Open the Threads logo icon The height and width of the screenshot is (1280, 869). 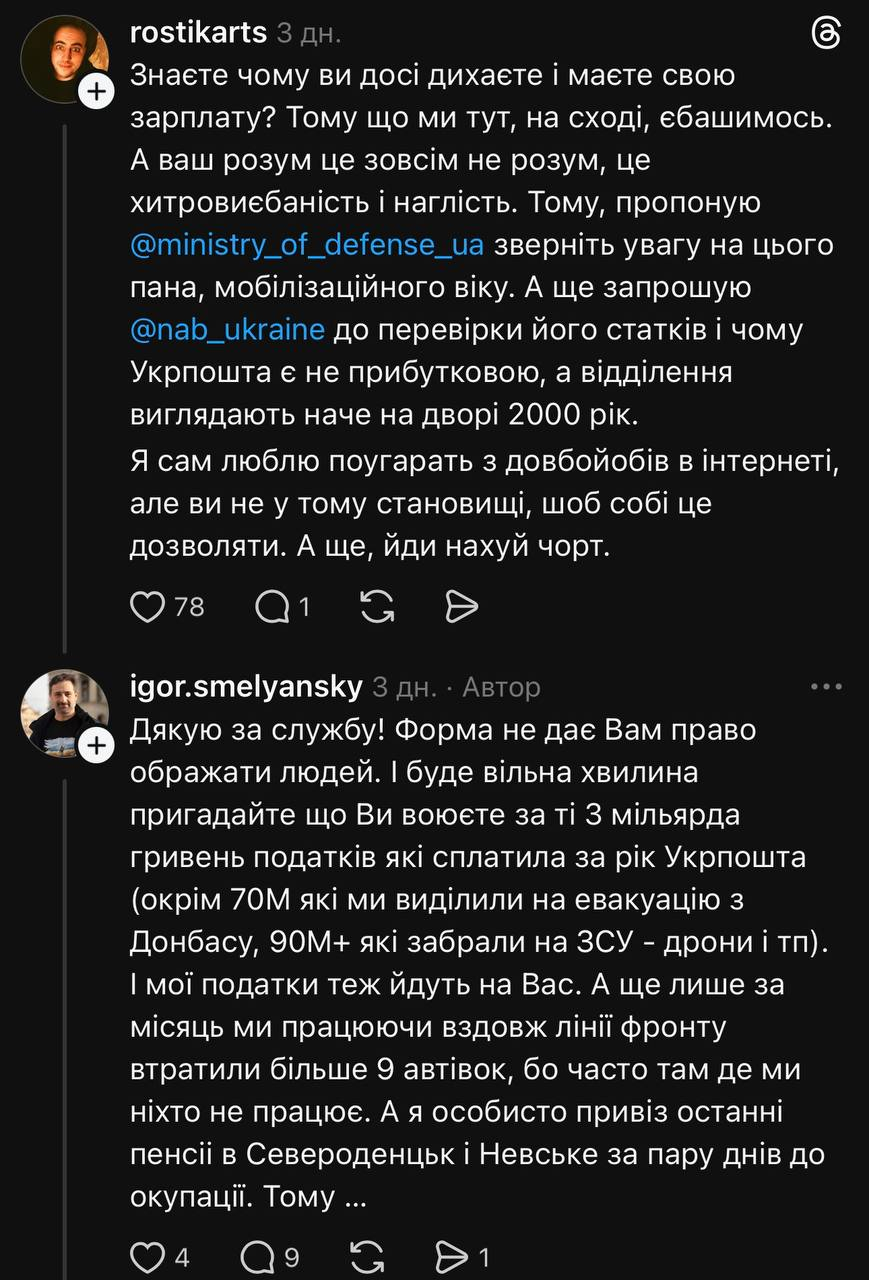point(827,33)
